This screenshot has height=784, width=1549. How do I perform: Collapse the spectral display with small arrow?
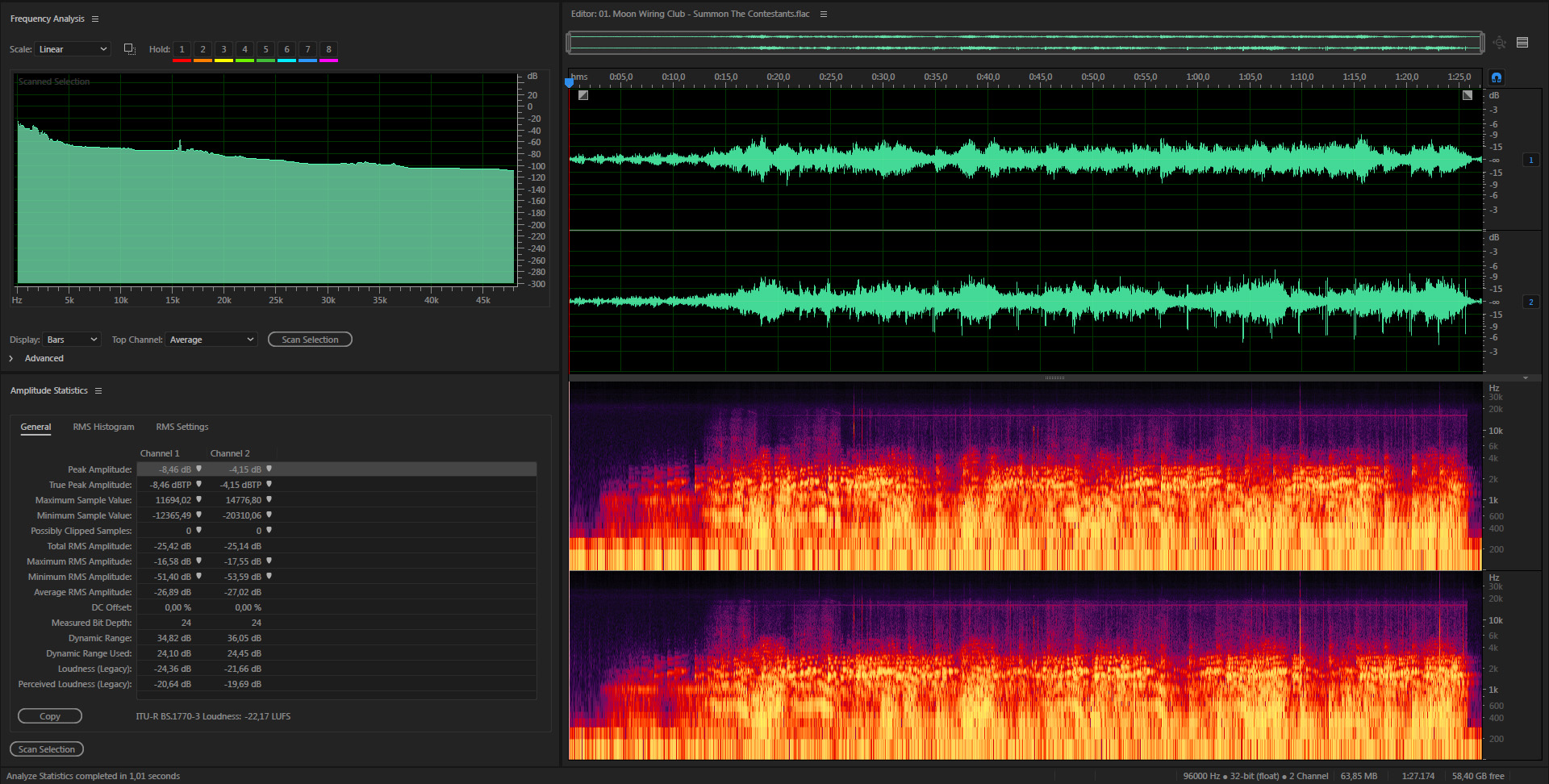[x=1525, y=377]
